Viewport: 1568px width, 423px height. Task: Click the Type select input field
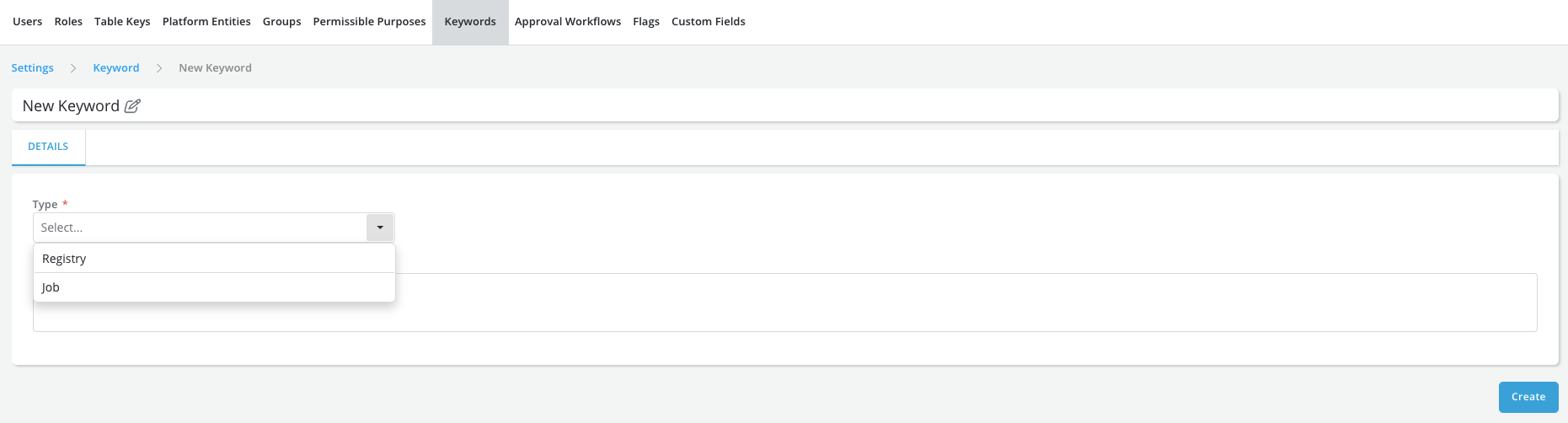click(x=200, y=228)
